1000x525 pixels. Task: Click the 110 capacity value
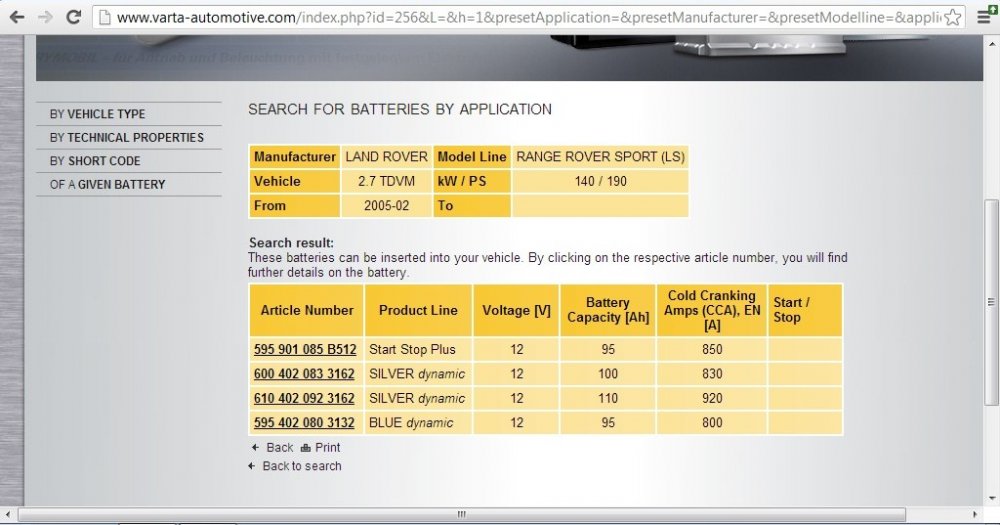pyautogui.click(x=608, y=398)
